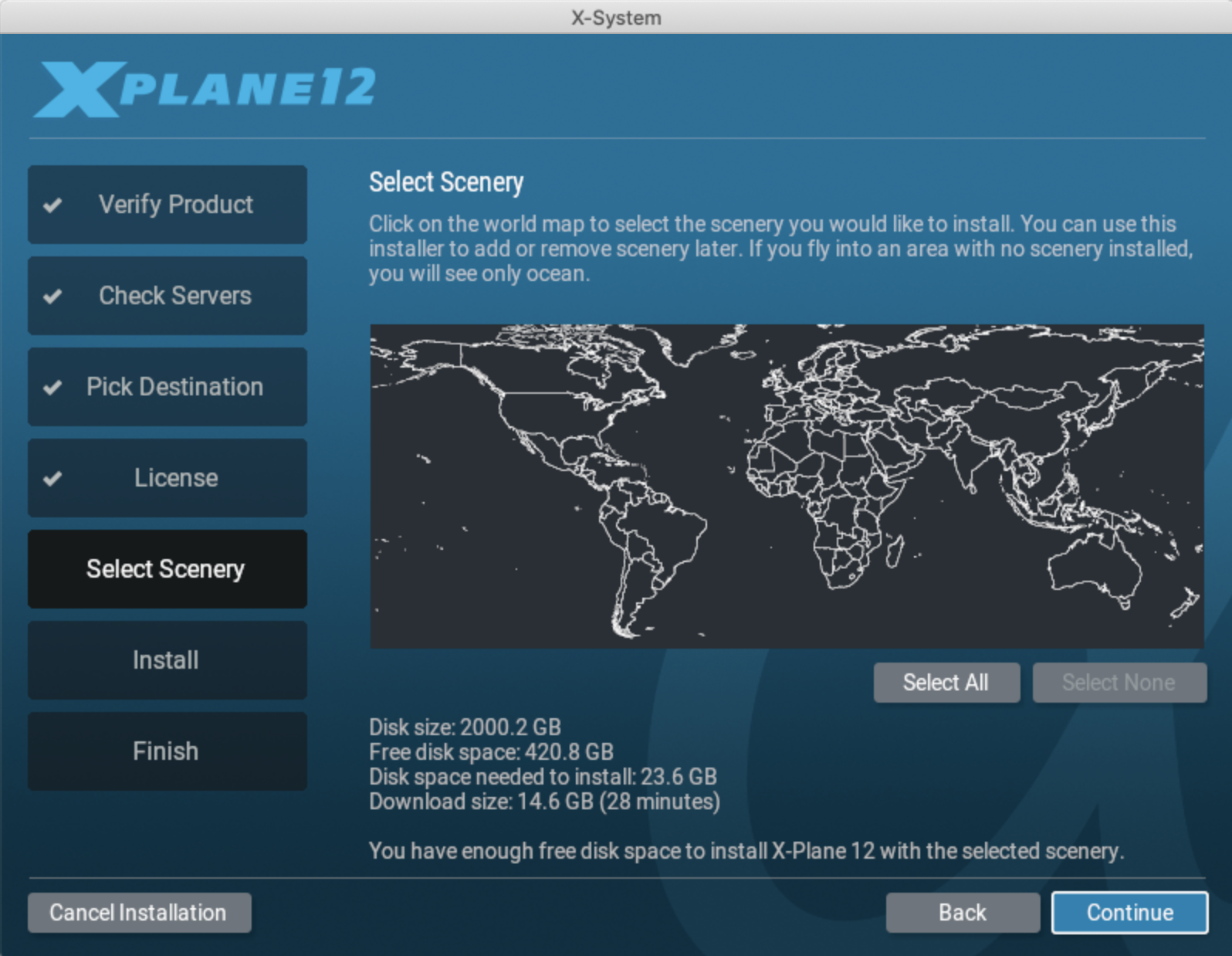Viewport: 1232px width, 956px height.
Task: Click the Select None button
Action: [1119, 683]
